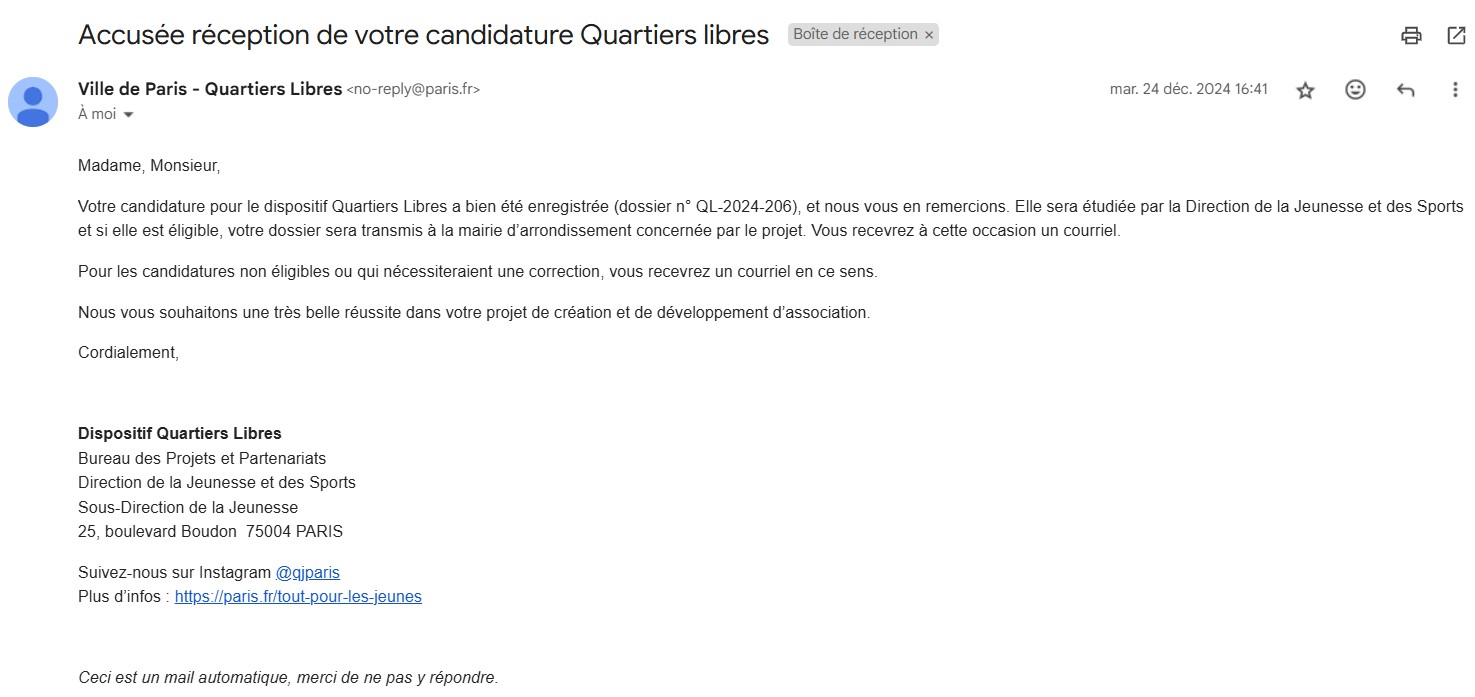Click the no-reply@paris.fr email address
The image size is (1475, 697).
click(413, 90)
